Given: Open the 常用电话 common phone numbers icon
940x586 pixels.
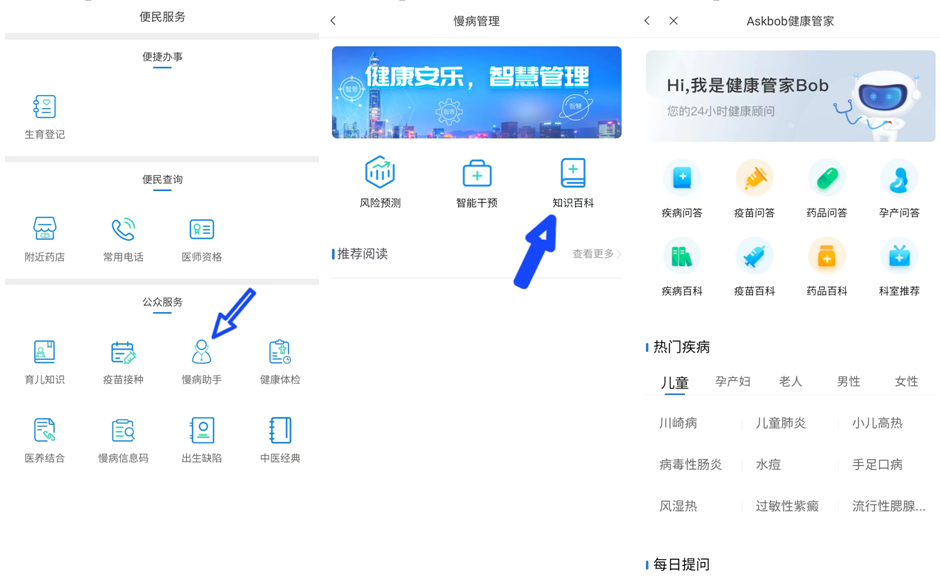Looking at the screenshot, I should coord(123,229).
